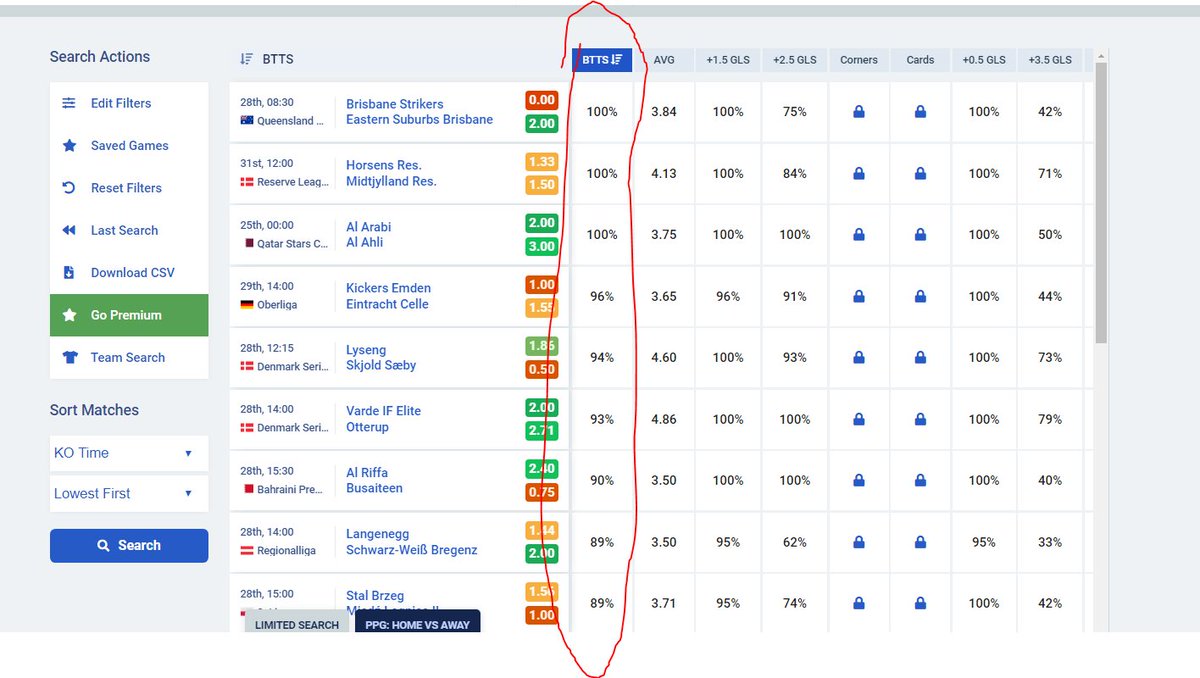Image resolution: width=1200 pixels, height=678 pixels.
Task: Click the Reset Filters circular arrow icon
Action: click(69, 188)
